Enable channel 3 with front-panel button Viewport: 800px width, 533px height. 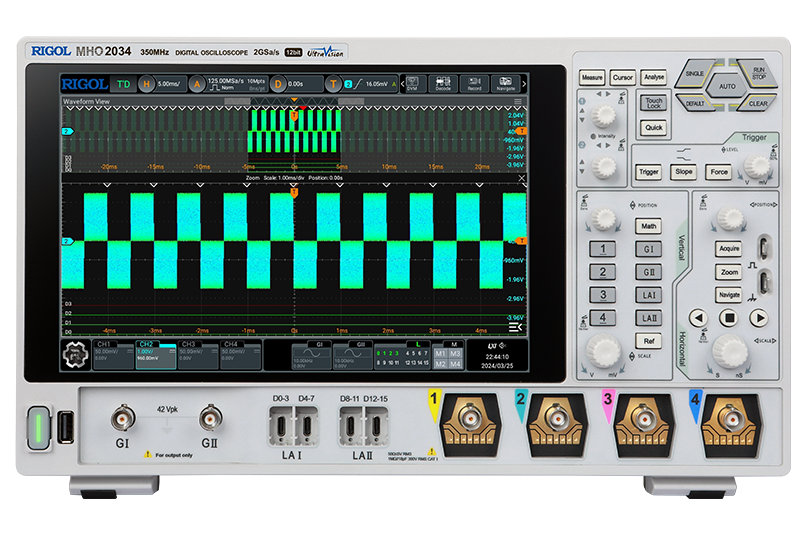(602, 295)
